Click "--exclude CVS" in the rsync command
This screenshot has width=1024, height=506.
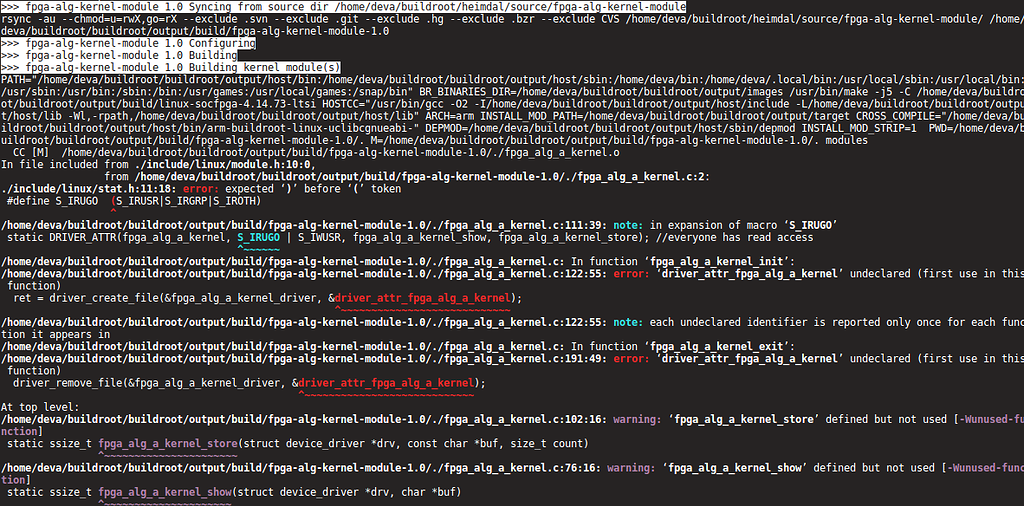pos(580,19)
